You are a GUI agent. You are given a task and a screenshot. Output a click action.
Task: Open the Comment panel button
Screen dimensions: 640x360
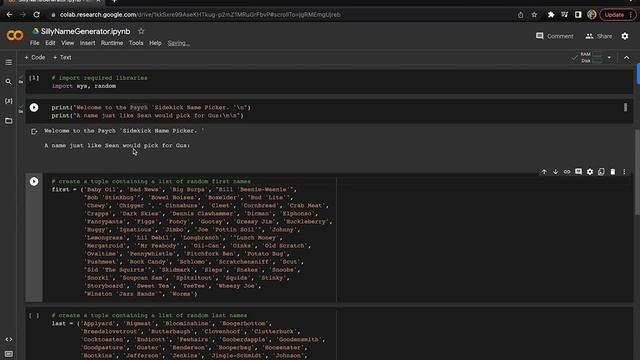[x=554, y=36]
